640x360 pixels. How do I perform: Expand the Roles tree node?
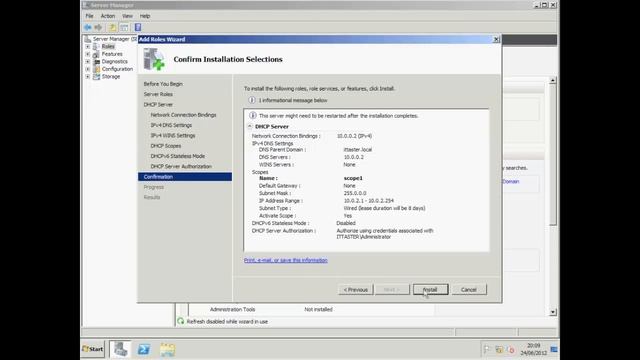click(87, 47)
